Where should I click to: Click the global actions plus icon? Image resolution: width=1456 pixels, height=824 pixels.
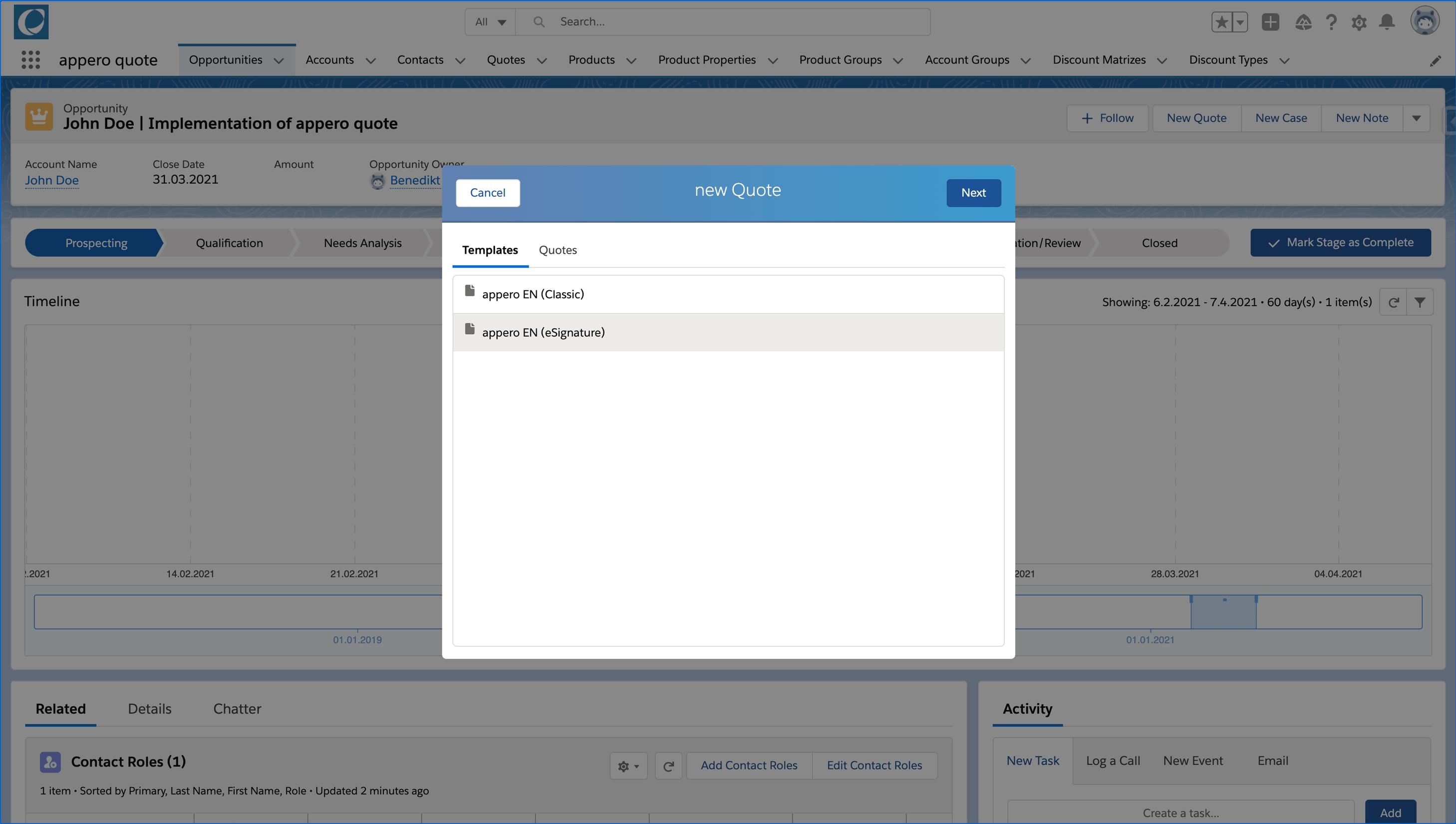click(x=1270, y=22)
